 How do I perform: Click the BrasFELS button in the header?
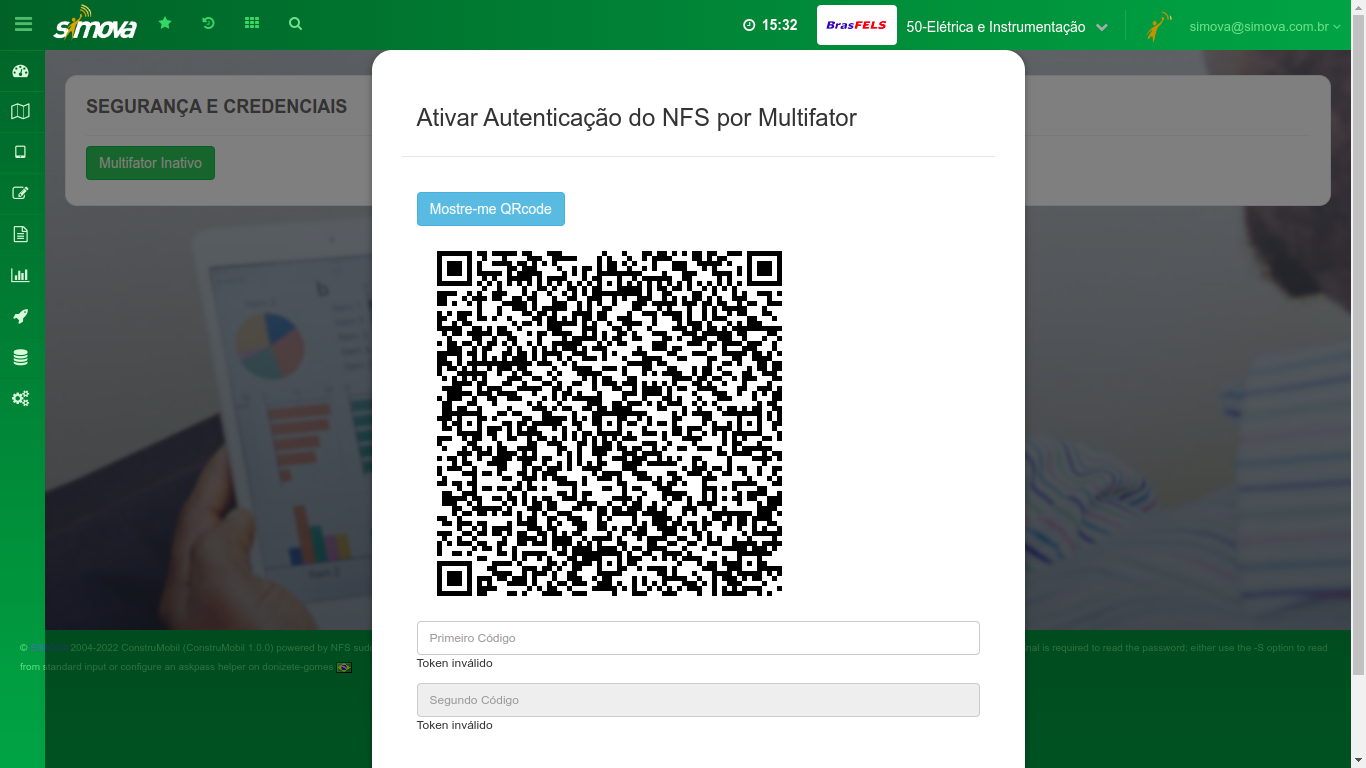point(856,25)
